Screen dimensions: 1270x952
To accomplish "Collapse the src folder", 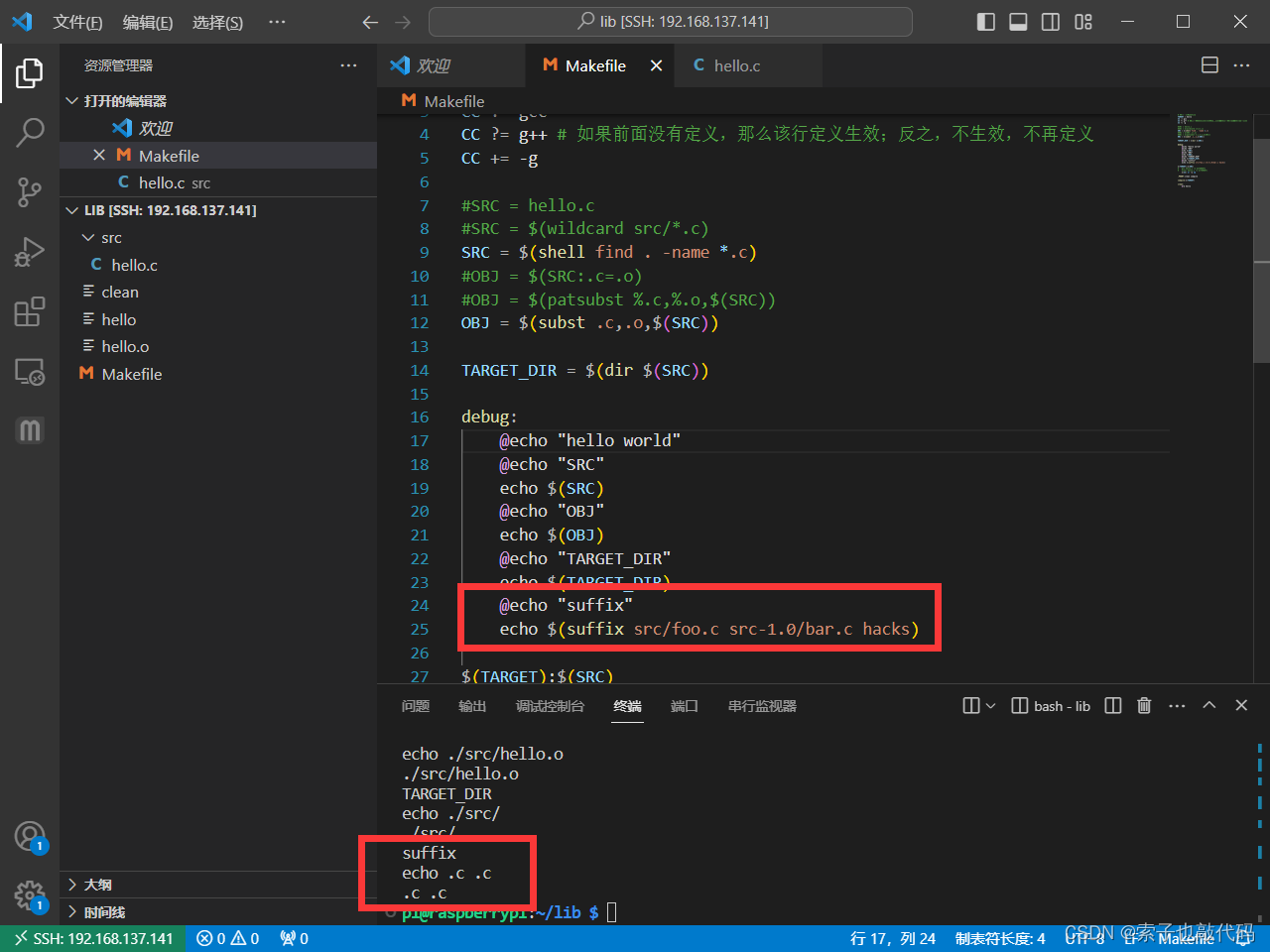I will pos(218,238).
